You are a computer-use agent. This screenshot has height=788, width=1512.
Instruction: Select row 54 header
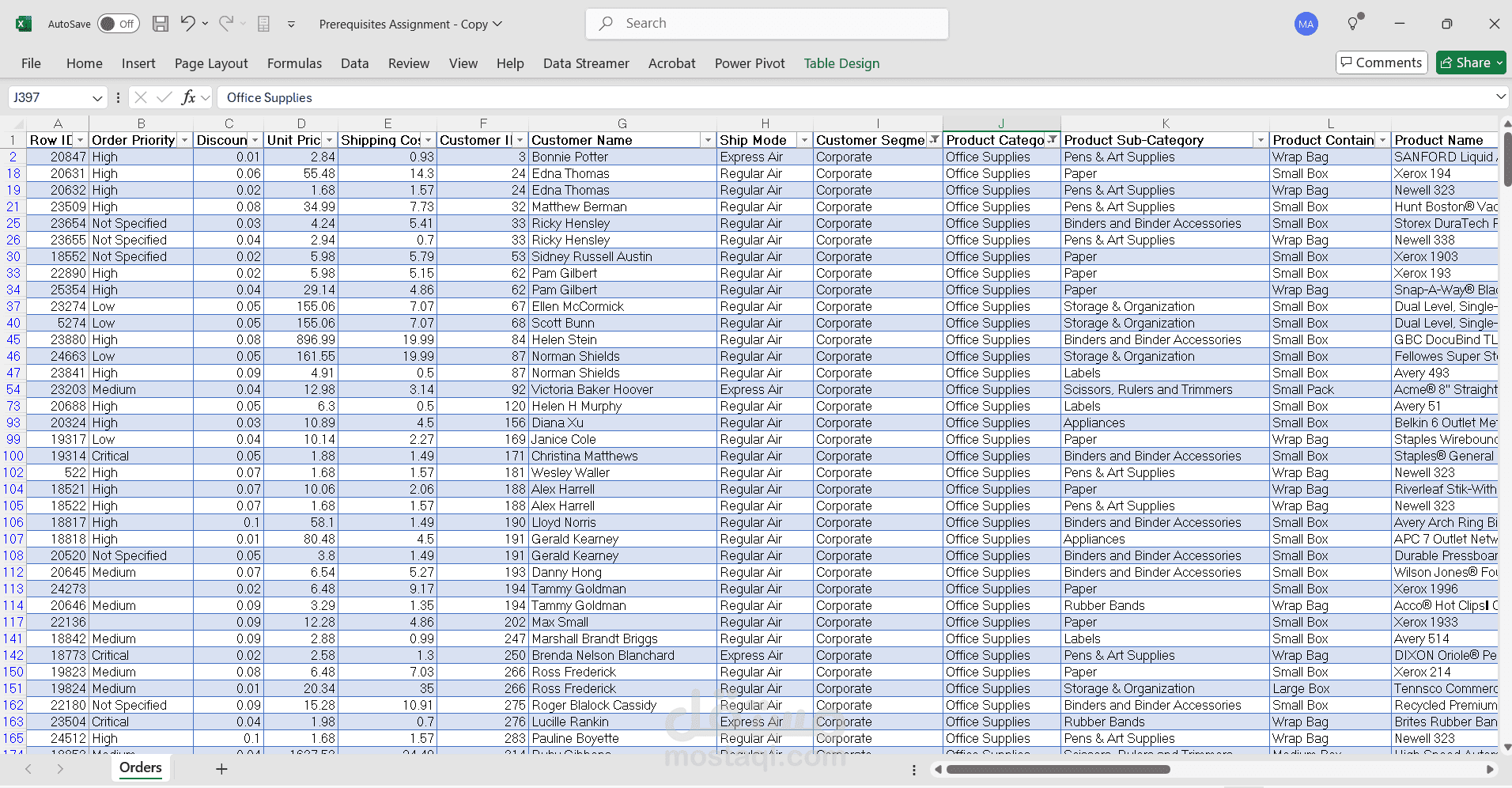tap(13, 389)
